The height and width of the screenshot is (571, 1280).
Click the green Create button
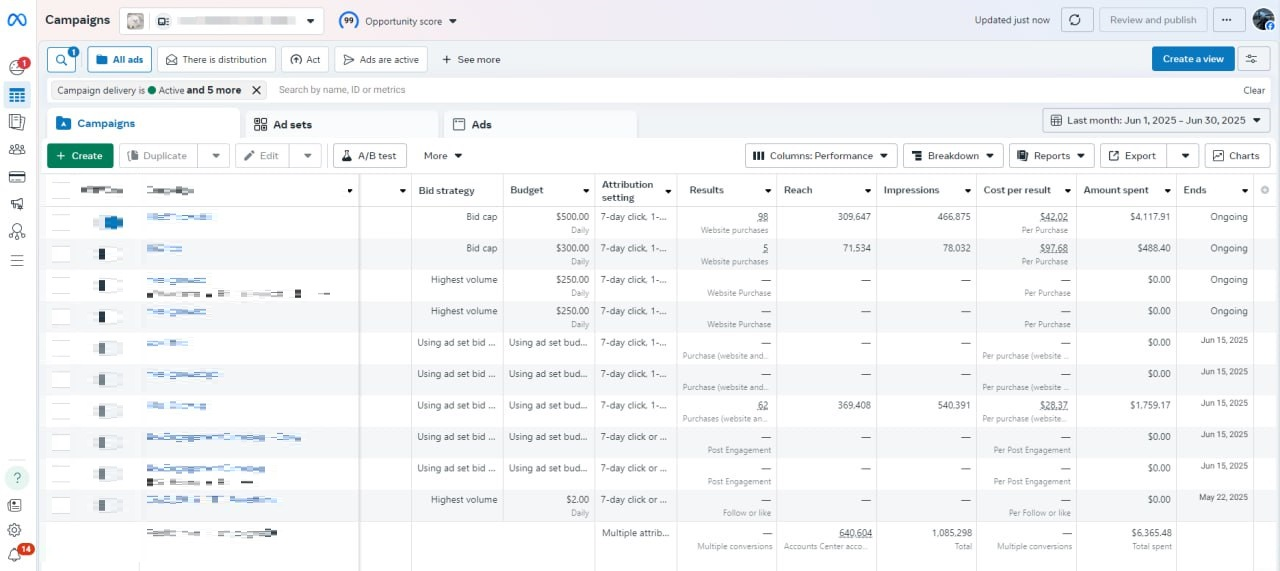[80, 156]
